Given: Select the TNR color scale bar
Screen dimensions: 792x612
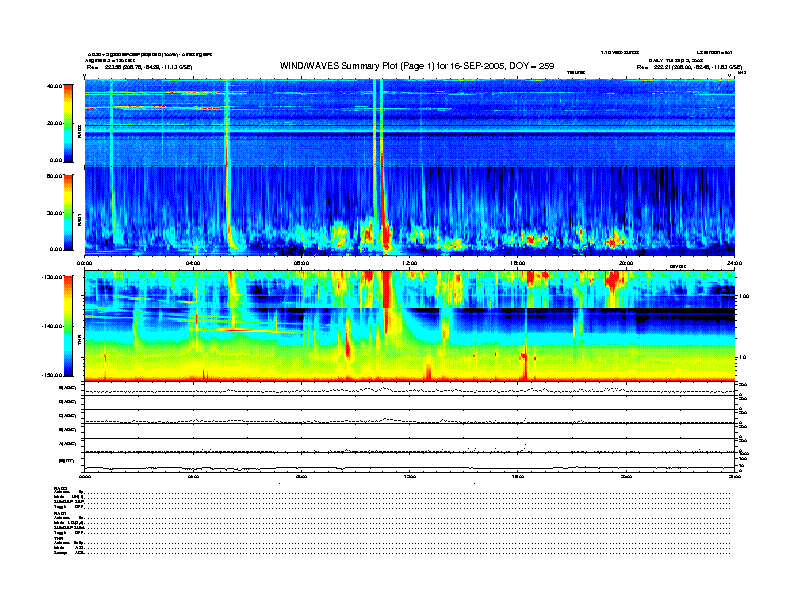Looking at the screenshot, I should coord(68,326).
